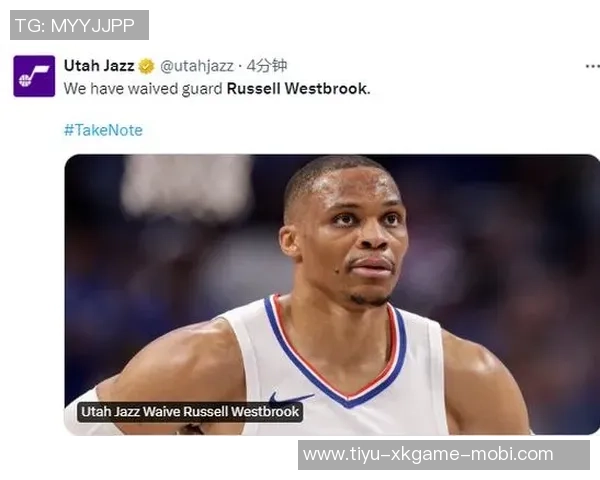The width and height of the screenshot is (600, 480).
Task: Open the @utahjazz handle link
Action: coord(197,66)
